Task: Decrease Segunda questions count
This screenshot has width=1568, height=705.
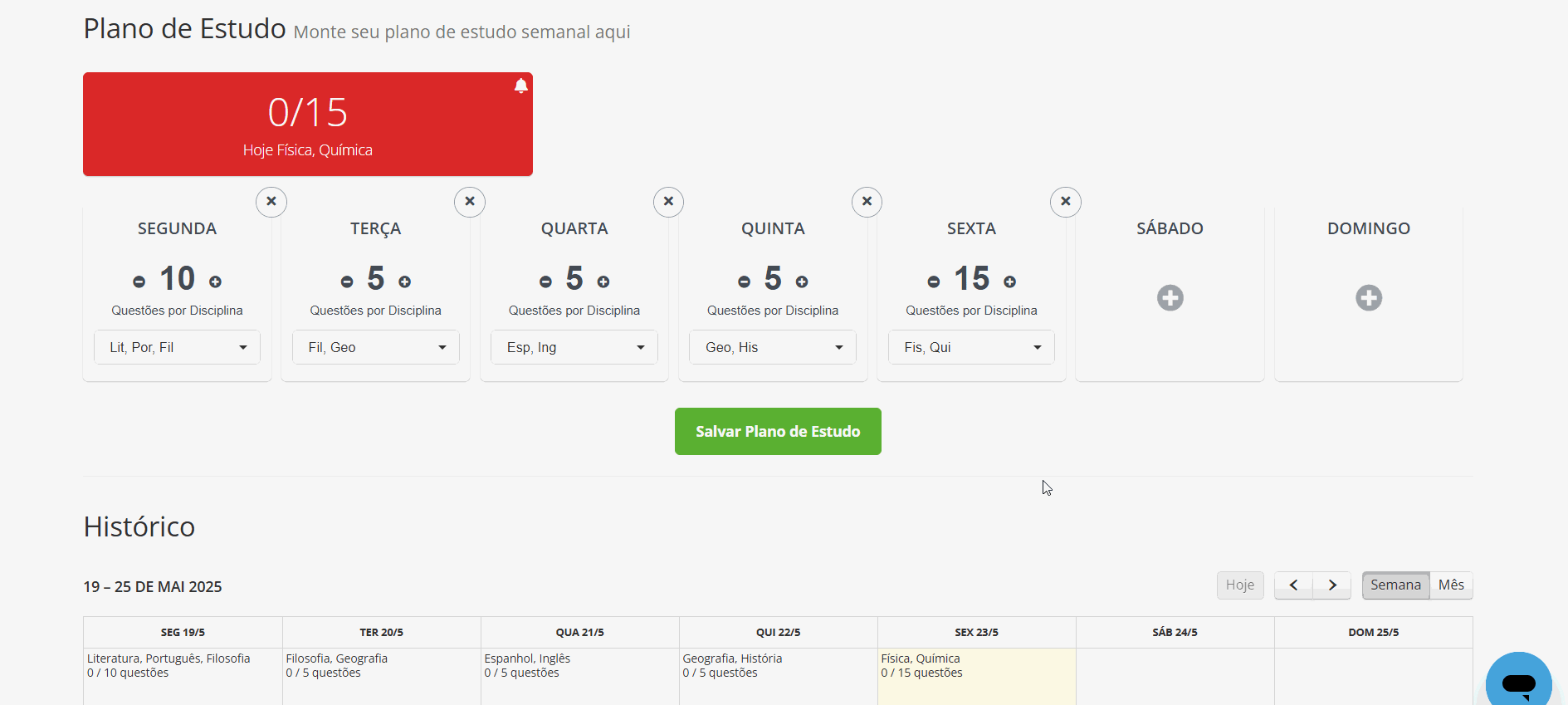Action: (139, 282)
